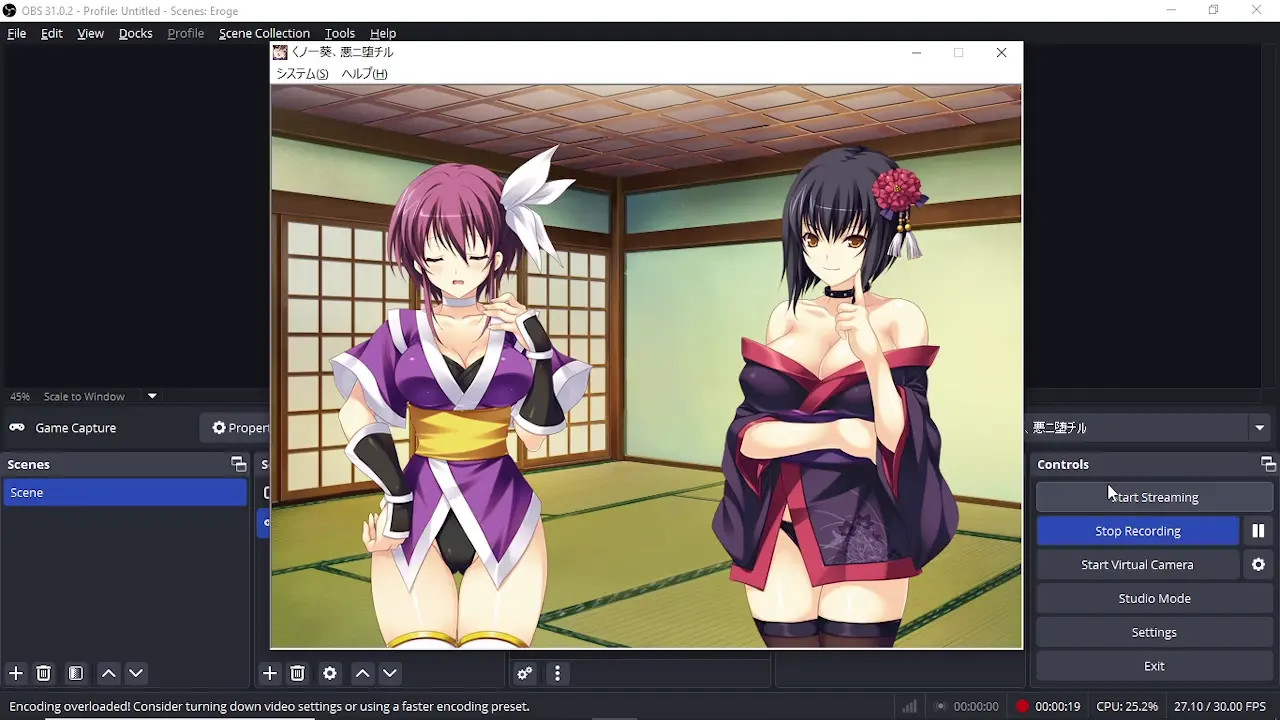Viewport: 1280px width, 720px height.
Task: Click the Encoding overloaded status message
Action: tap(269, 706)
